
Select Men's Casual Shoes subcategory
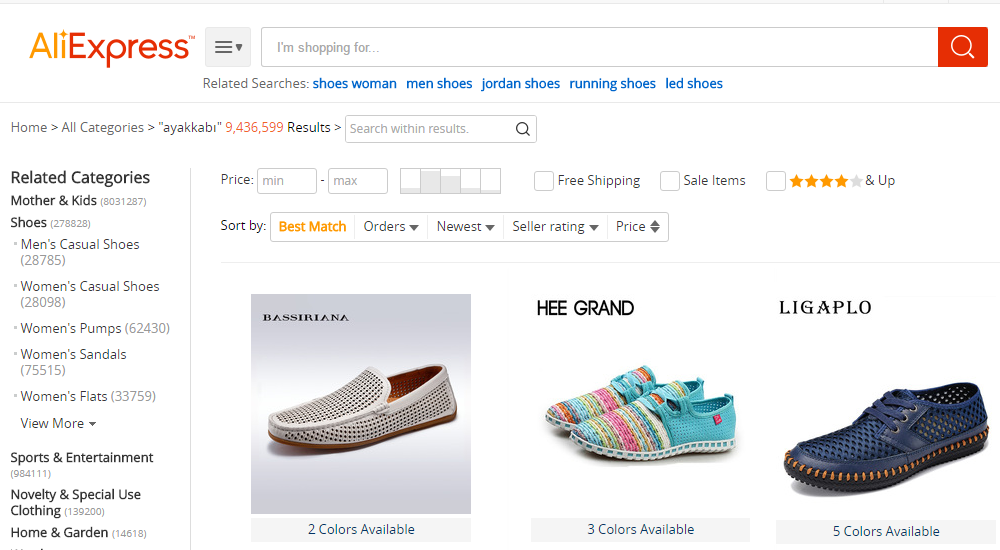click(x=80, y=252)
